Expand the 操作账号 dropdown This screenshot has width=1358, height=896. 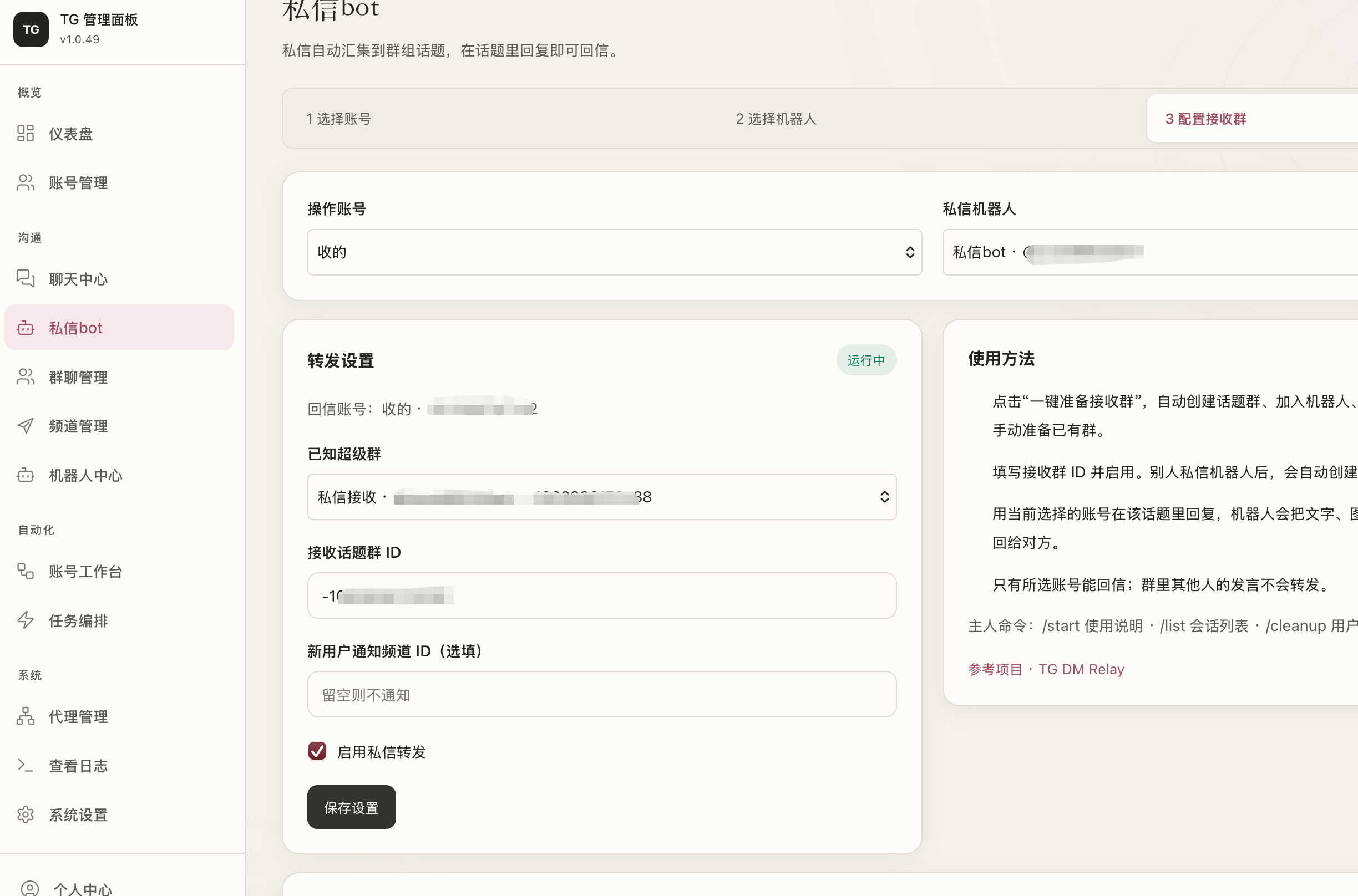pos(615,252)
